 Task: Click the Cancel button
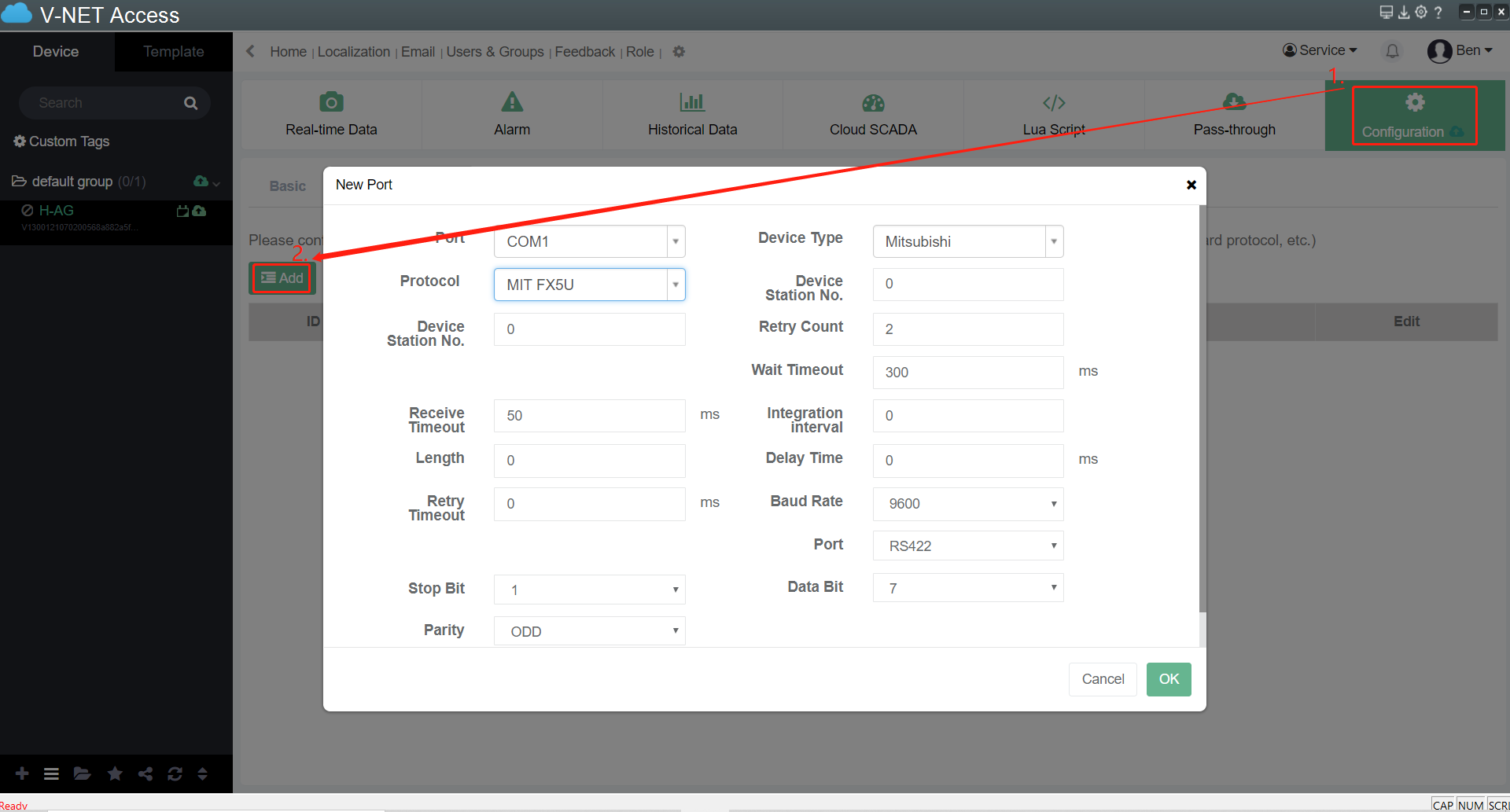point(1103,679)
